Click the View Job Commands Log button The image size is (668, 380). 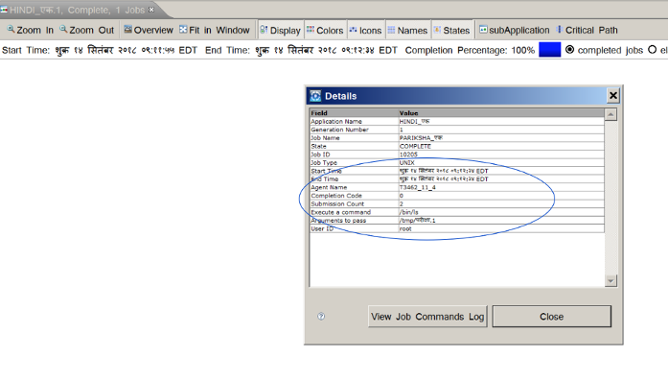pyautogui.click(x=427, y=317)
